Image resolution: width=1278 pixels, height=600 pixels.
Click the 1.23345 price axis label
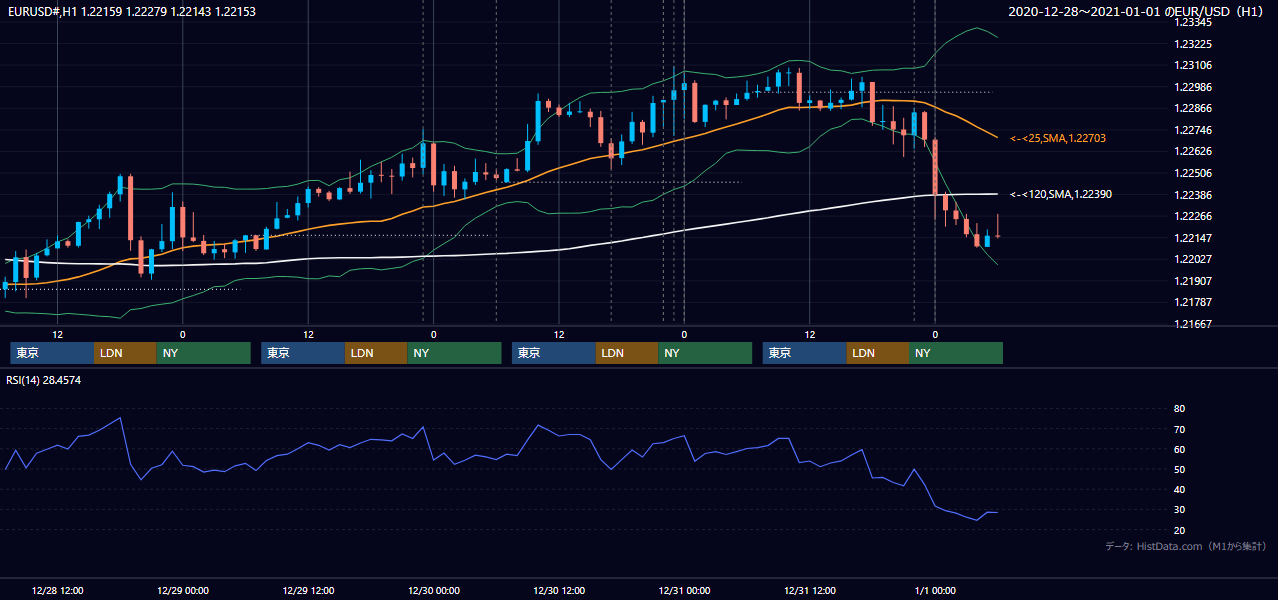coord(1193,22)
